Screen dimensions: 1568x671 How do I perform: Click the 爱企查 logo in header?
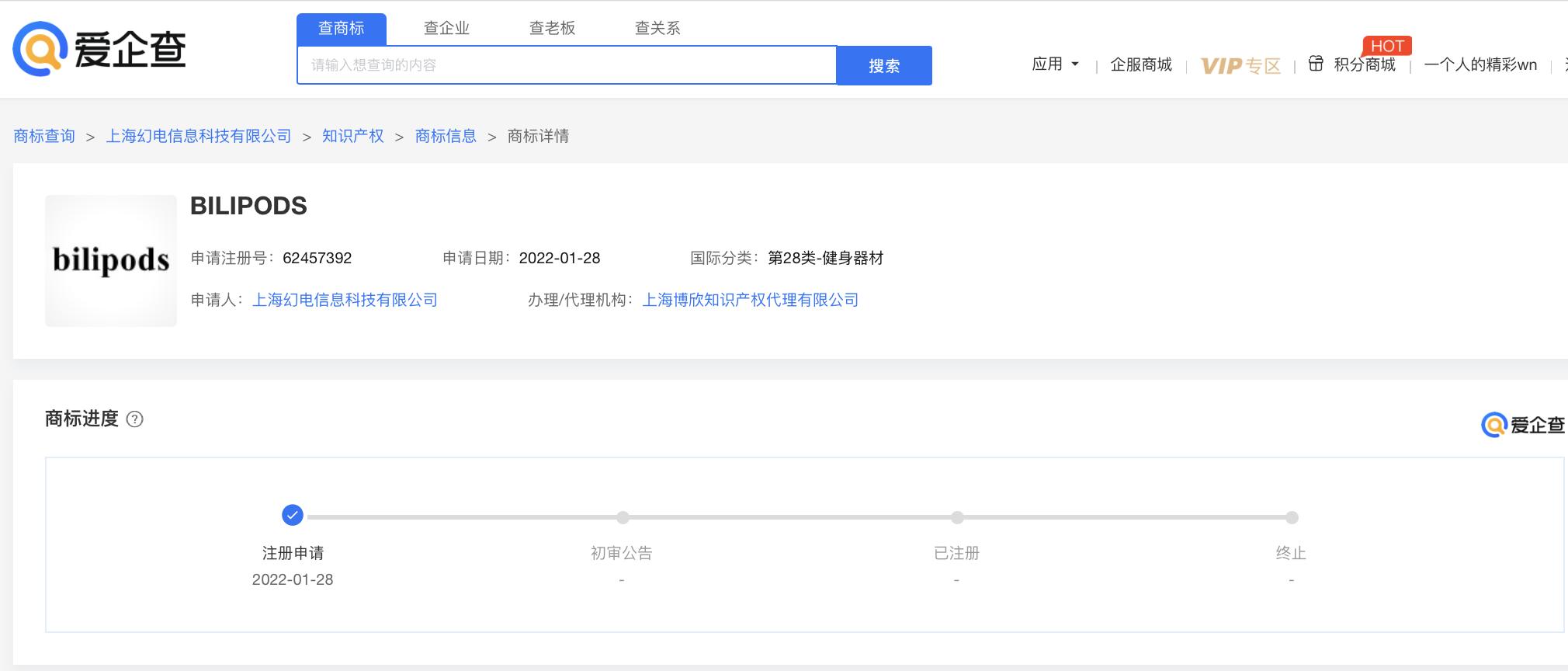click(x=99, y=49)
